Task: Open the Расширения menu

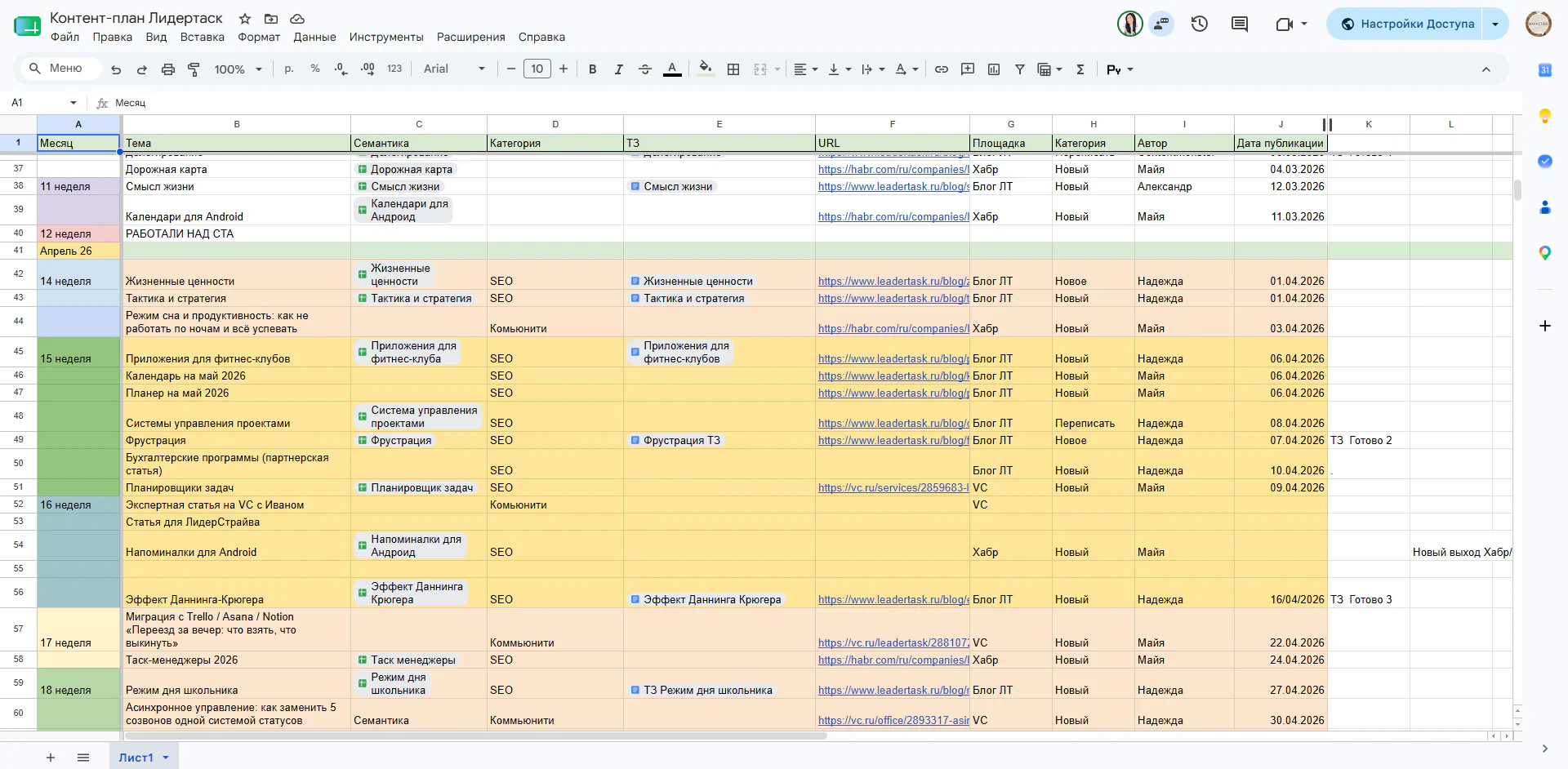Action: 471,37
